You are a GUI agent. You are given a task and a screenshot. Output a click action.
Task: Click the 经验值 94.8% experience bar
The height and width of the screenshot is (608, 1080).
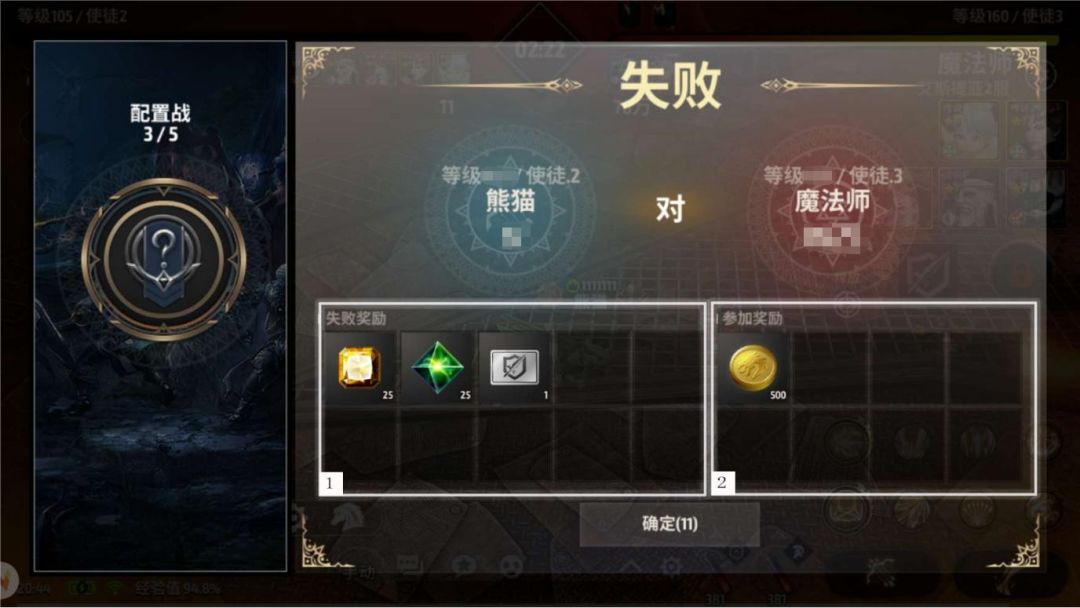coord(177,588)
